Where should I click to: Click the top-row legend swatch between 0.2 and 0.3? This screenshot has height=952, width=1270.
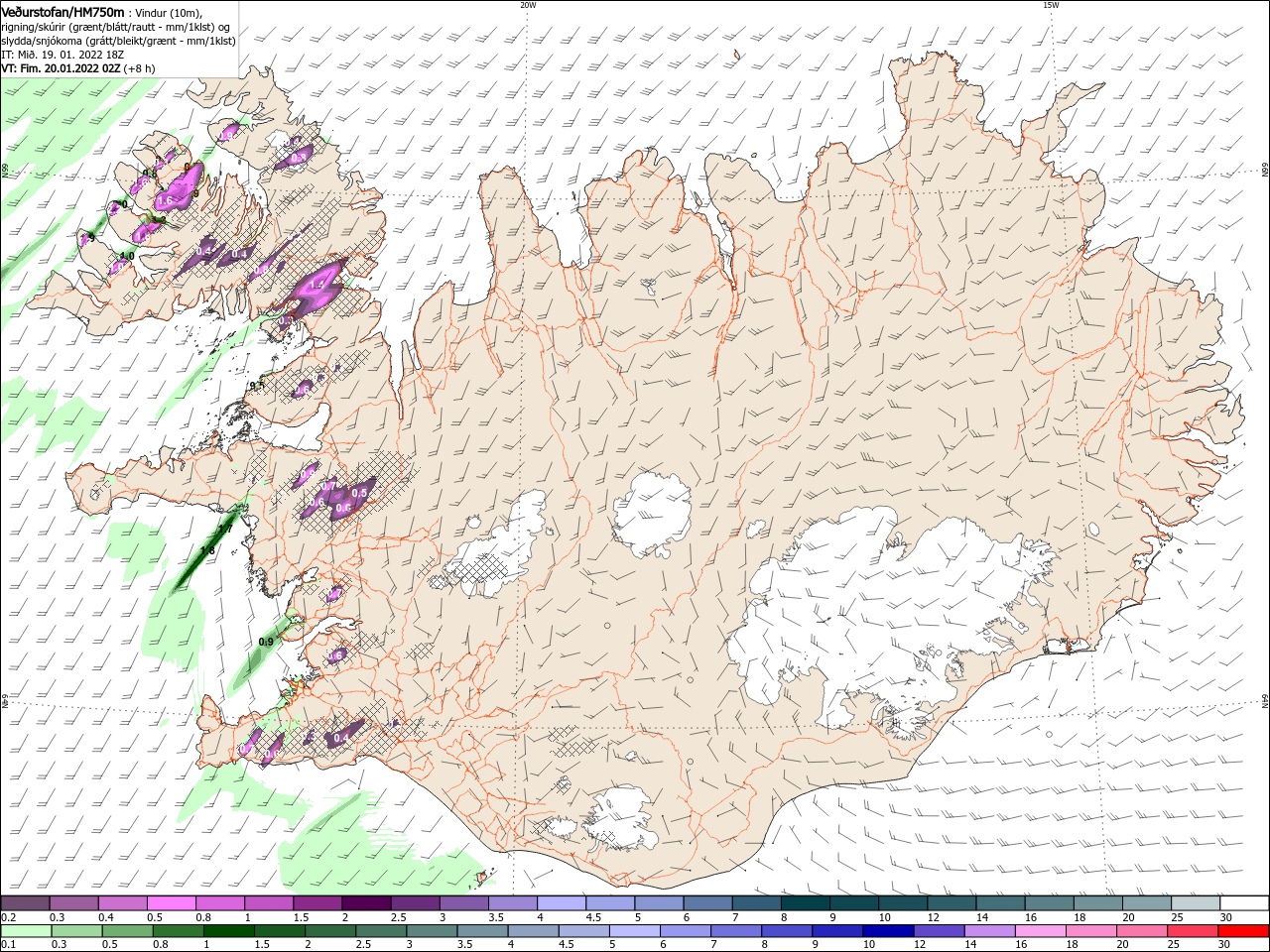[25, 903]
